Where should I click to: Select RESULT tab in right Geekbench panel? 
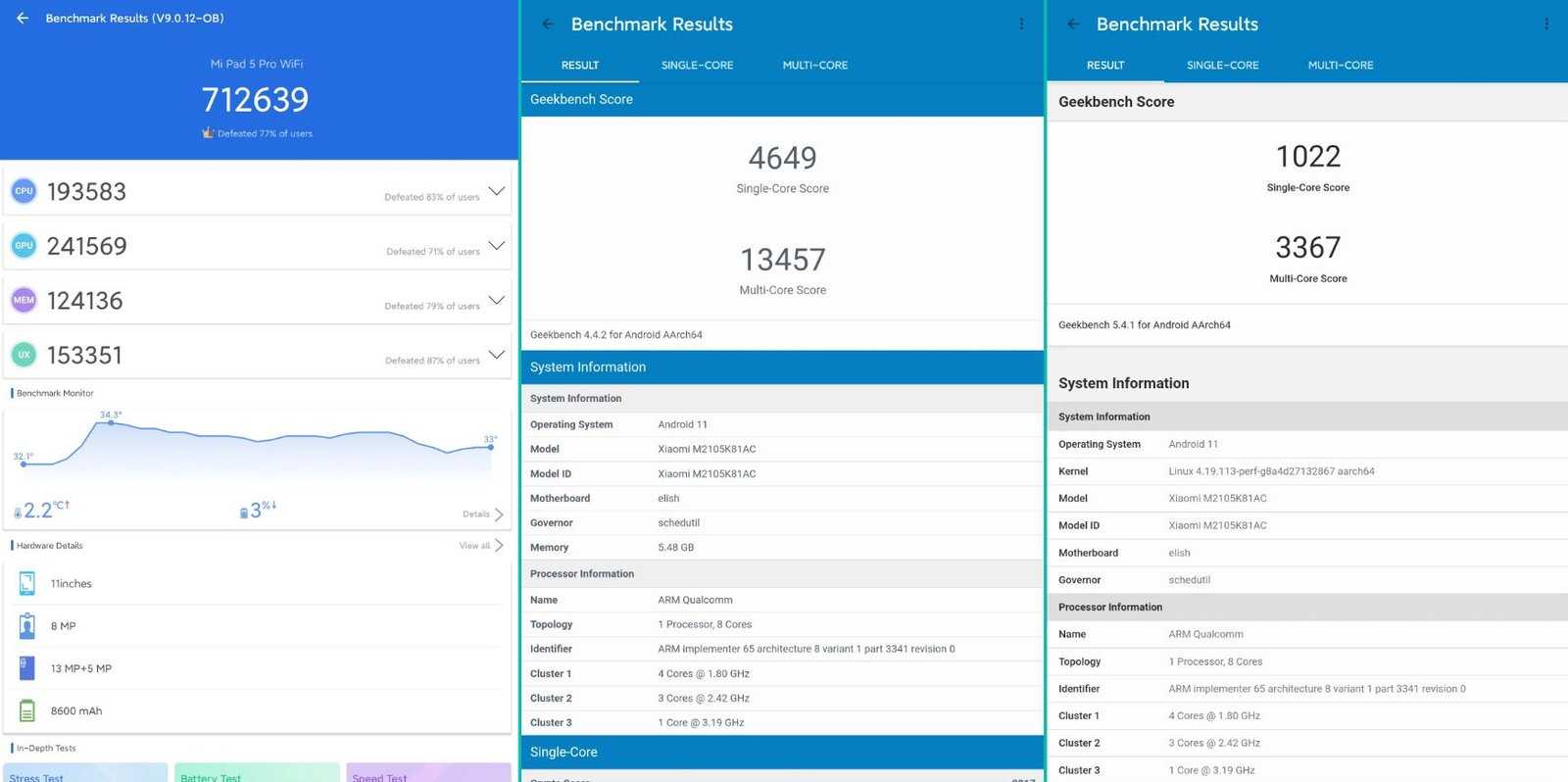click(x=1105, y=66)
